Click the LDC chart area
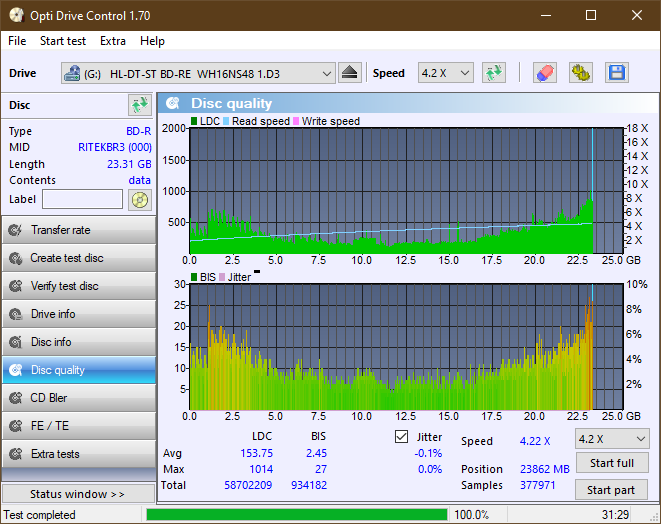Screen dimensions: 661x524 coord(406,191)
